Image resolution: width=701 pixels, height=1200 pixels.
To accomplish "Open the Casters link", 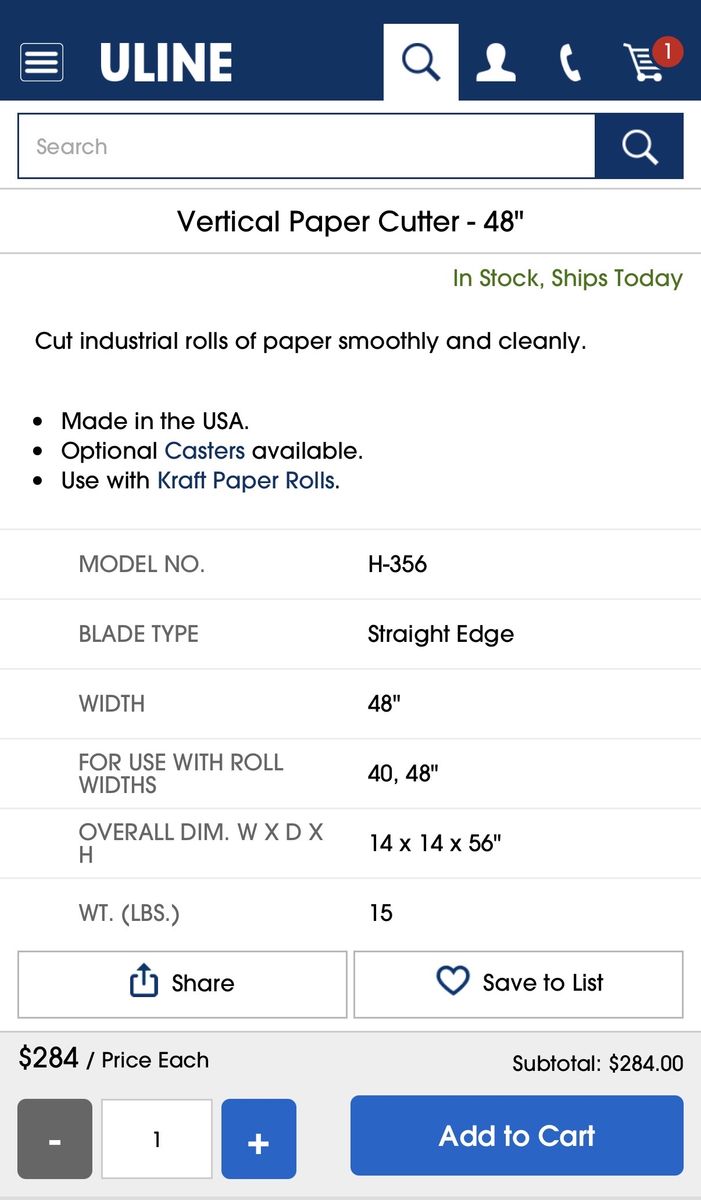I will point(204,450).
